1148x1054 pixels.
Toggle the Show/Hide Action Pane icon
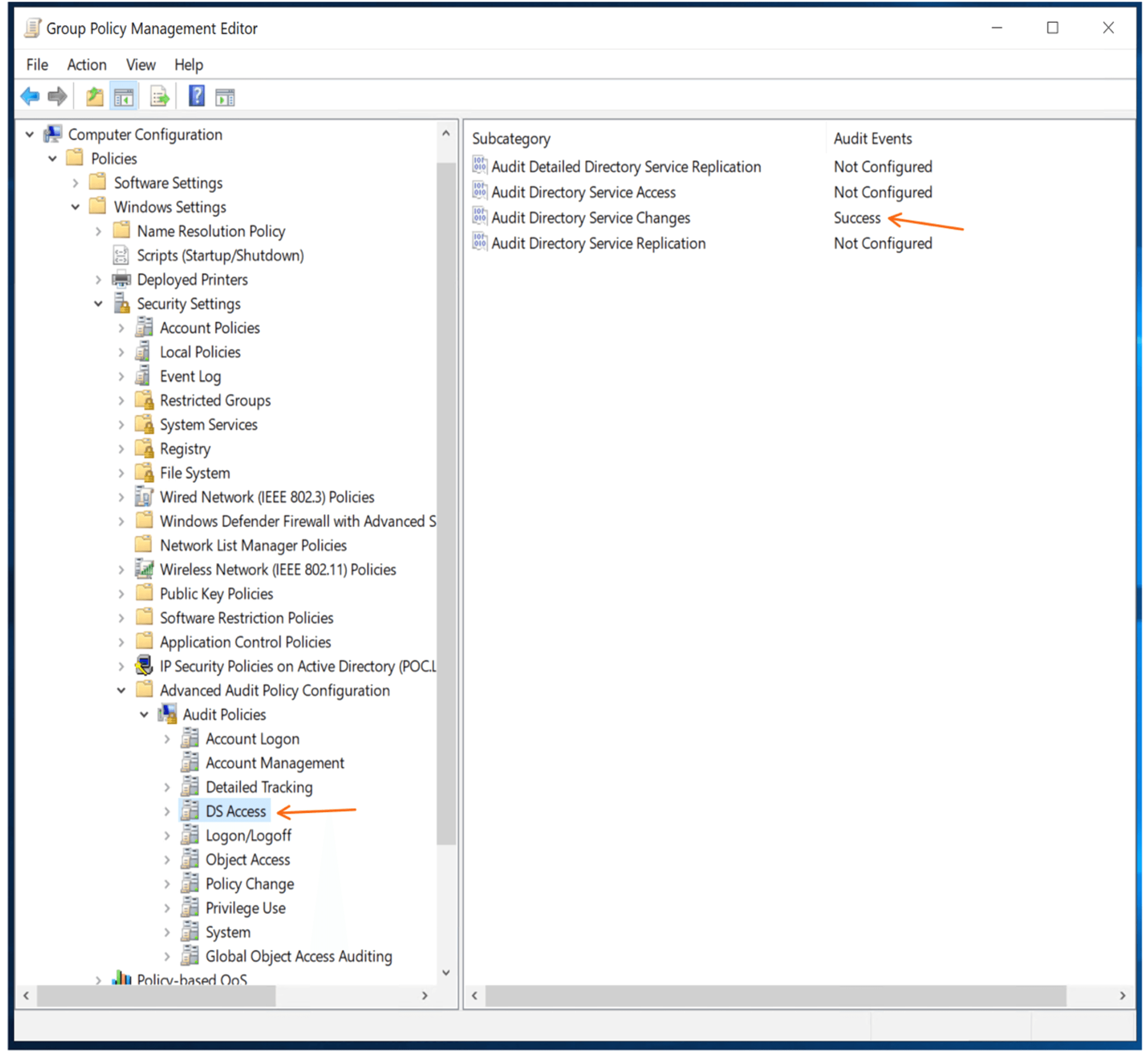[x=224, y=97]
